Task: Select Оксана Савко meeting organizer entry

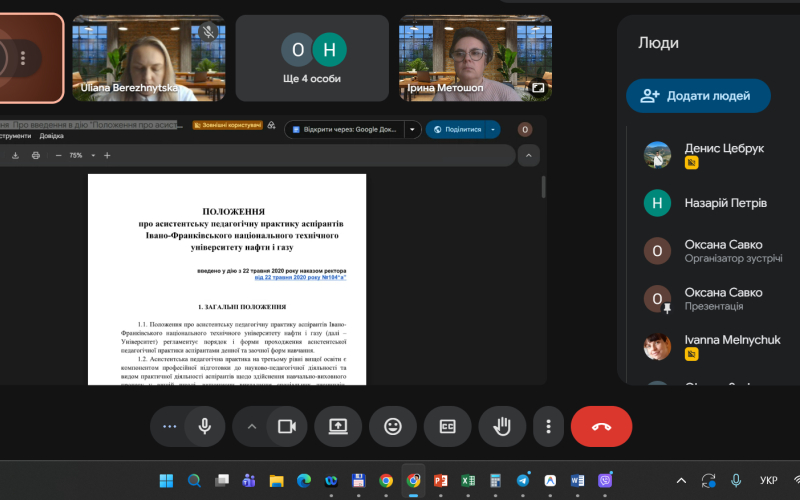Action: (x=714, y=251)
